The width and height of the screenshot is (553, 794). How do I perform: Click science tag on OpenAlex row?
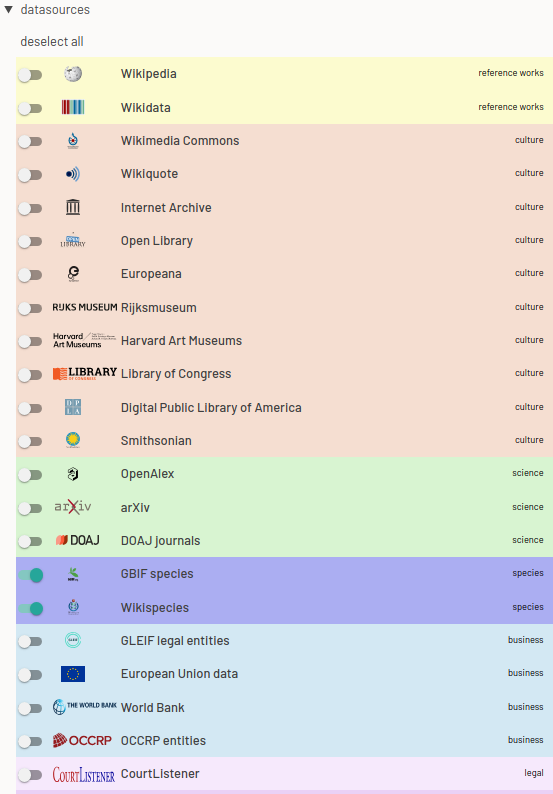(528, 473)
